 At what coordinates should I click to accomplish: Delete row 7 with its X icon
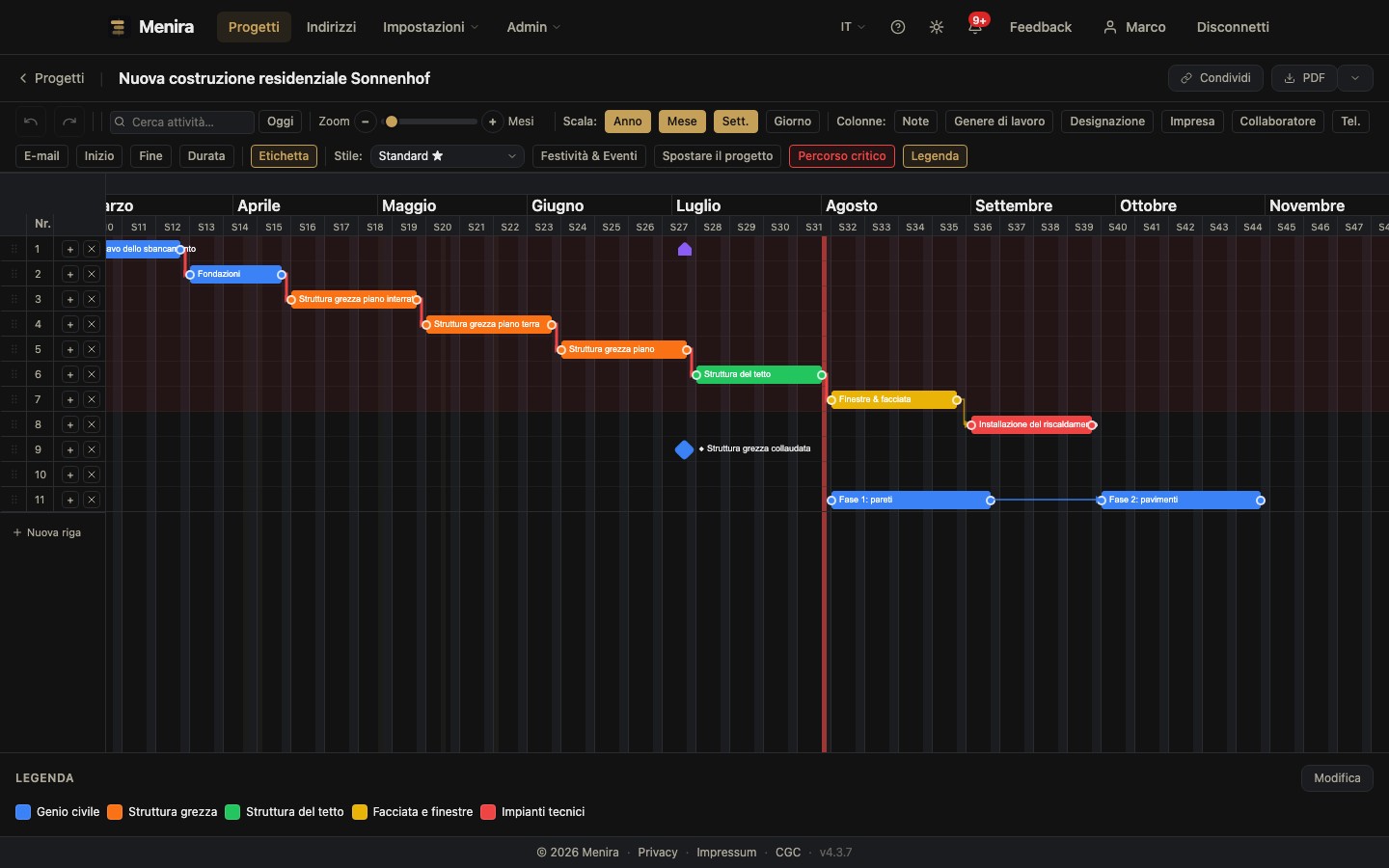click(92, 399)
